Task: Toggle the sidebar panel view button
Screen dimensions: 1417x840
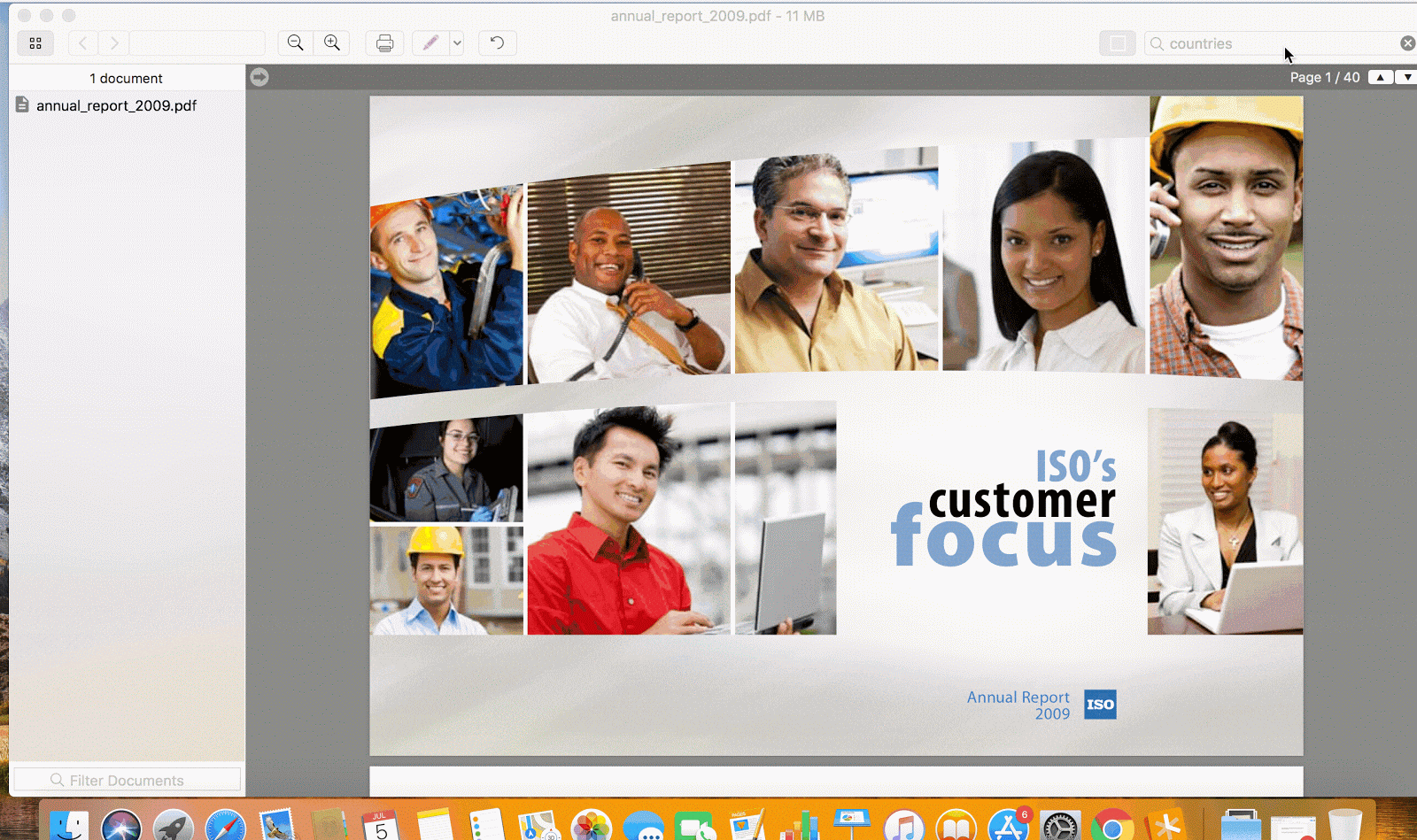Action: [x=1118, y=43]
